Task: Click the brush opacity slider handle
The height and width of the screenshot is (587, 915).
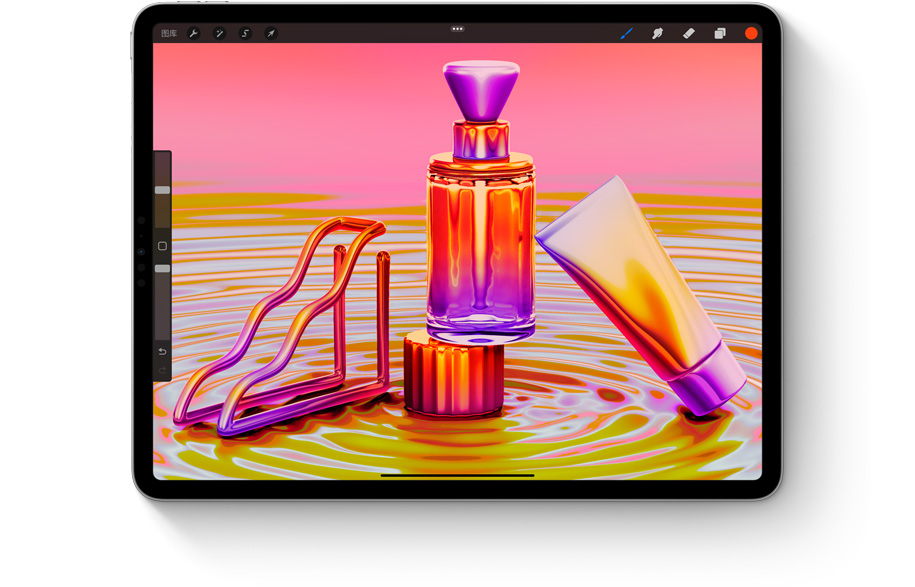Action: (162, 268)
